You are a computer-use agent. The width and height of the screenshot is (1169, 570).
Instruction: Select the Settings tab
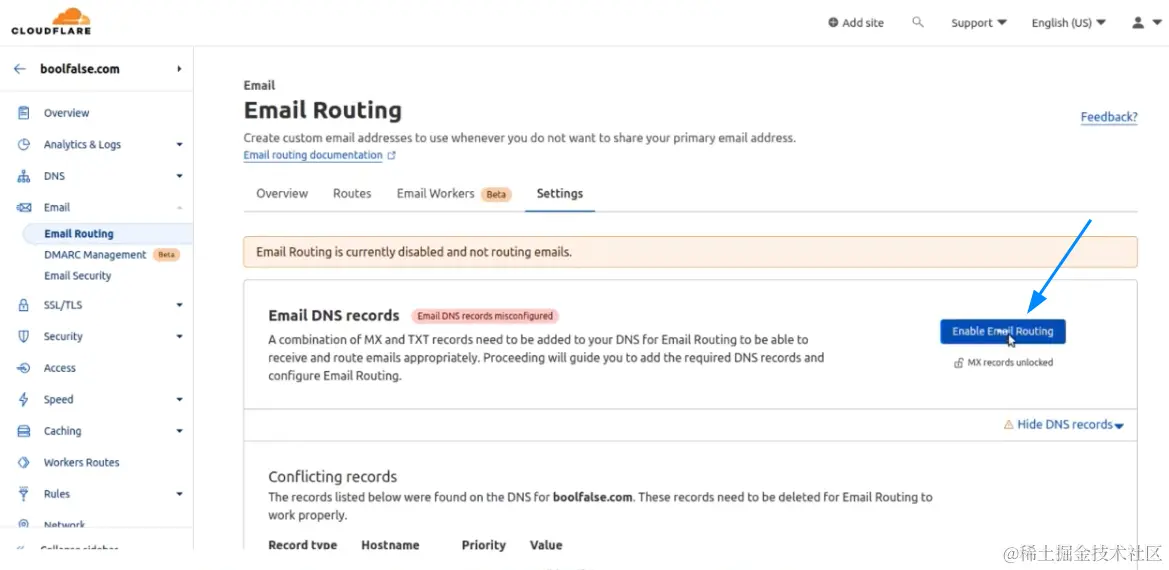560,193
